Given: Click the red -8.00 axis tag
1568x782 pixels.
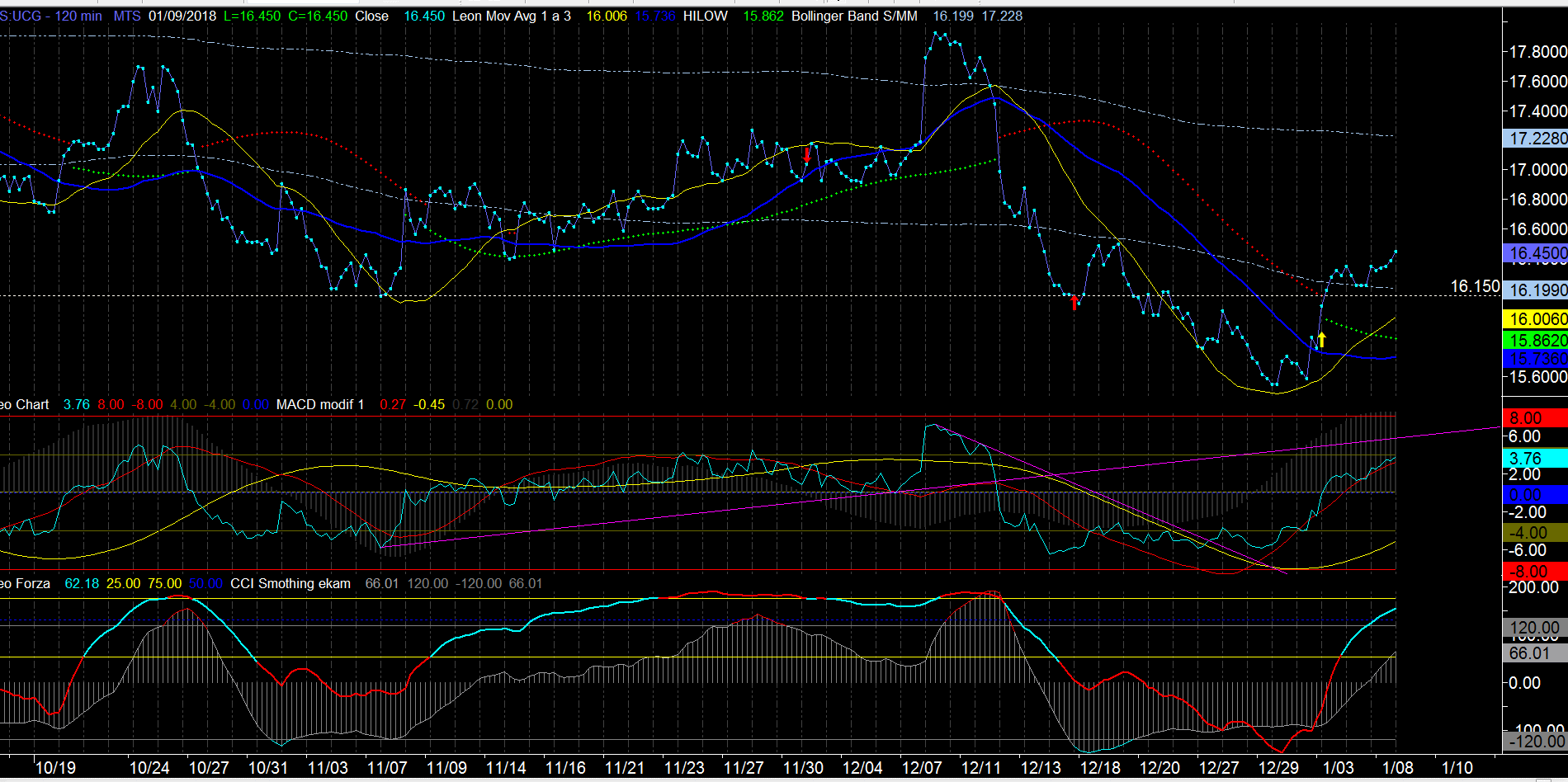Looking at the screenshot, I should click(1536, 571).
